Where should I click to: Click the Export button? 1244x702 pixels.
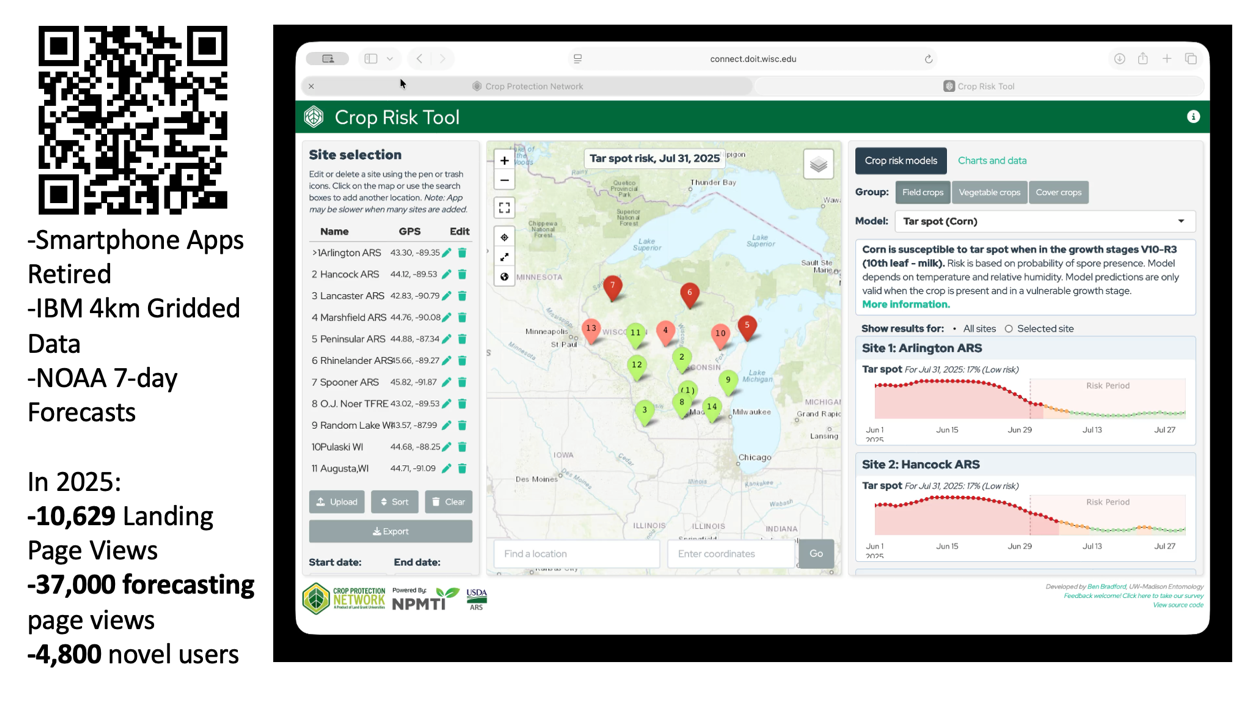[391, 531]
